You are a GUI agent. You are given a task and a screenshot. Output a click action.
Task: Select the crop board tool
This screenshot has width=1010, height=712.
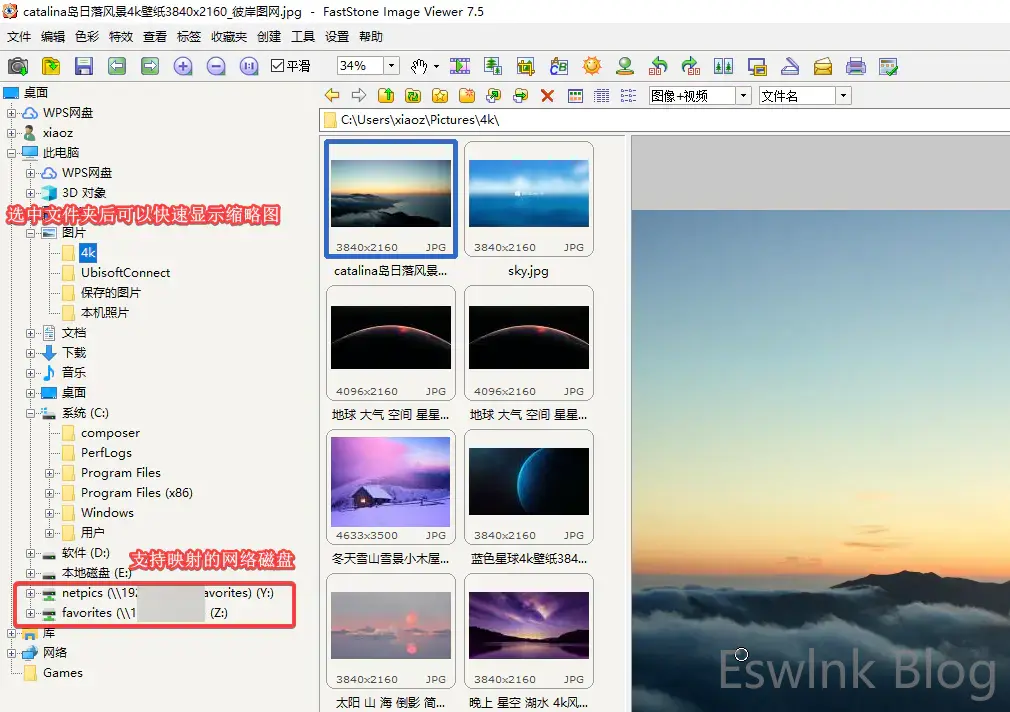pyautogui.click(x=526, y=66)
